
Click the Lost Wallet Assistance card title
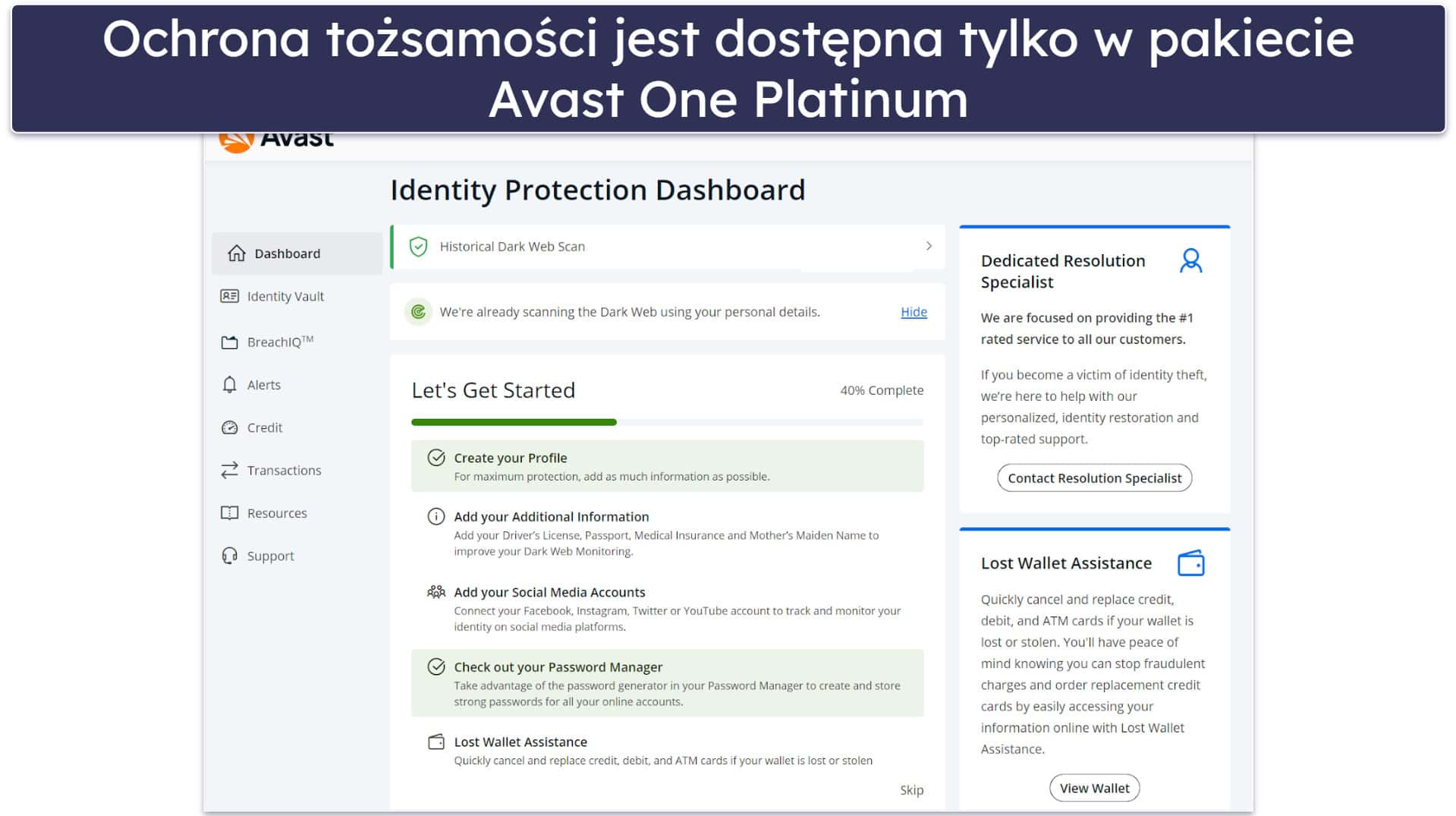tap(1066, 563)
